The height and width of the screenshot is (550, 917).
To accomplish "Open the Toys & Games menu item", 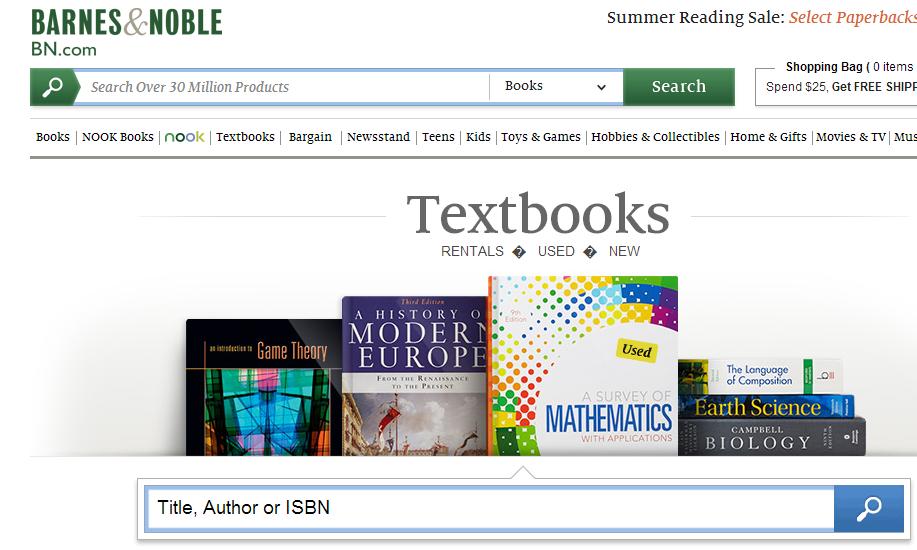I will pyautogui.click(x=541, y=137).
